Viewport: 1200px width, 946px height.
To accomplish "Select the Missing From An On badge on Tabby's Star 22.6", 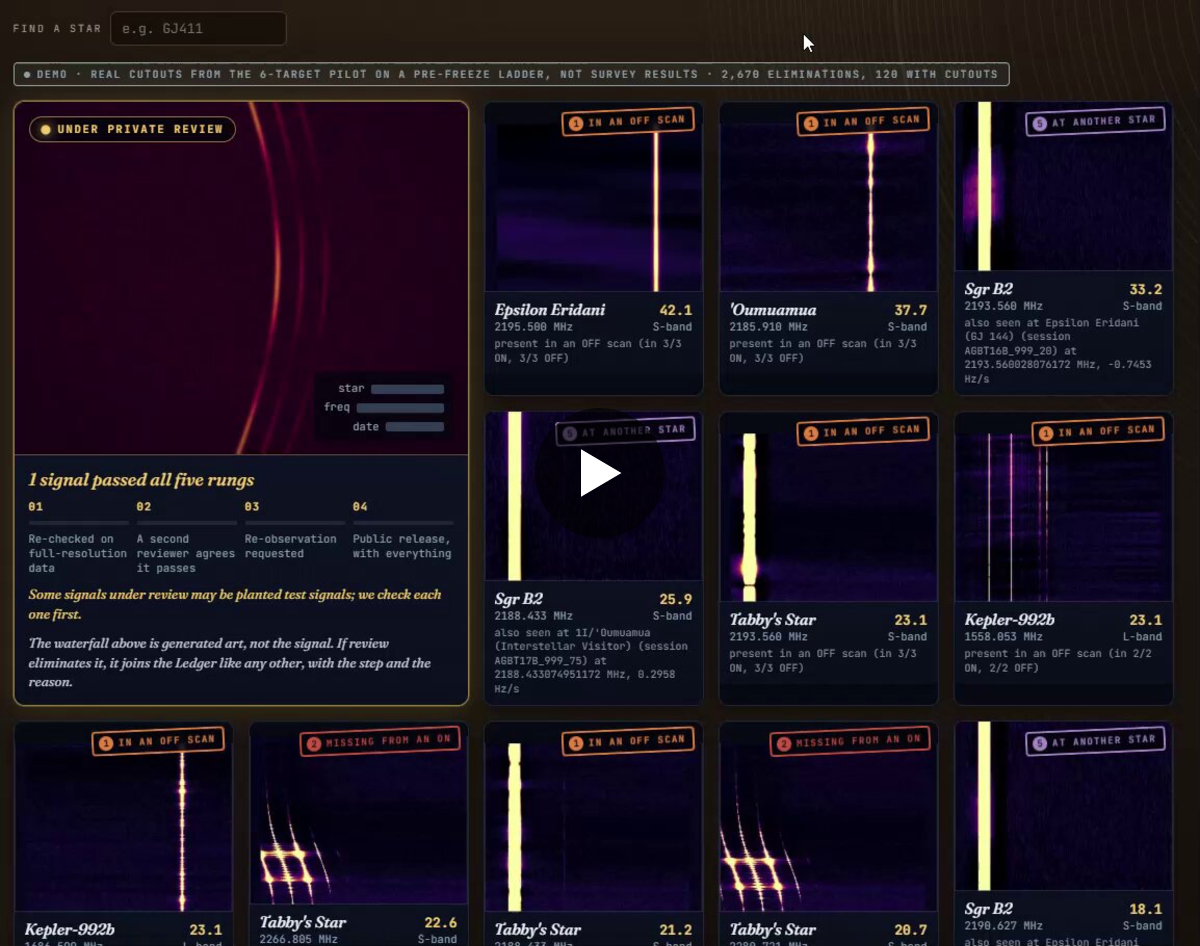I will 379,742.
